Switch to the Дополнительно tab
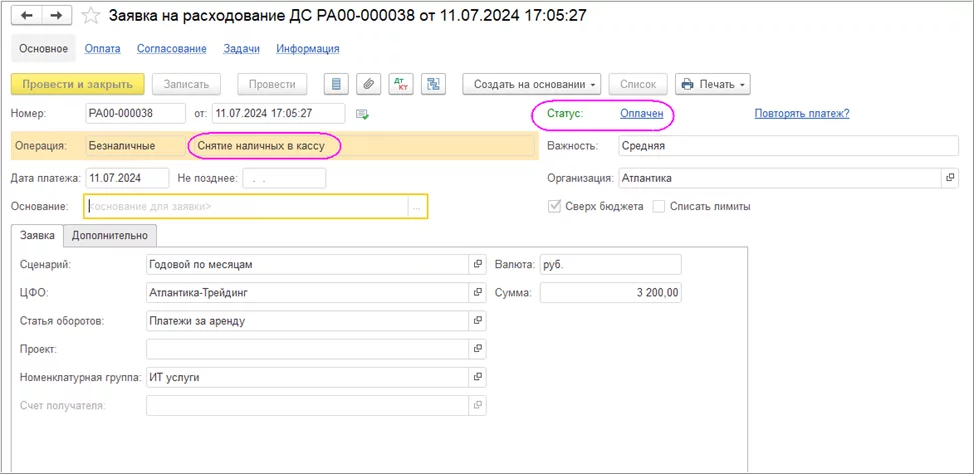Screen dimensions: 974x474 (x=110, y=235)
